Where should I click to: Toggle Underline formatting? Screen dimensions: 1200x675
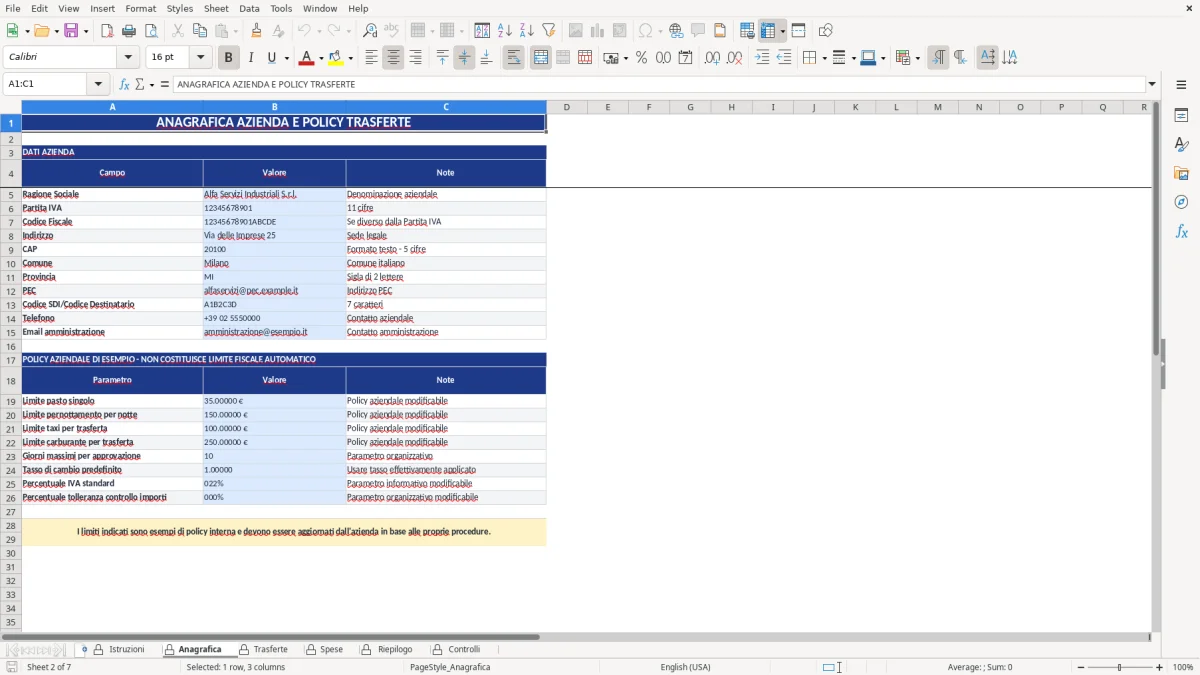point(272,58)
